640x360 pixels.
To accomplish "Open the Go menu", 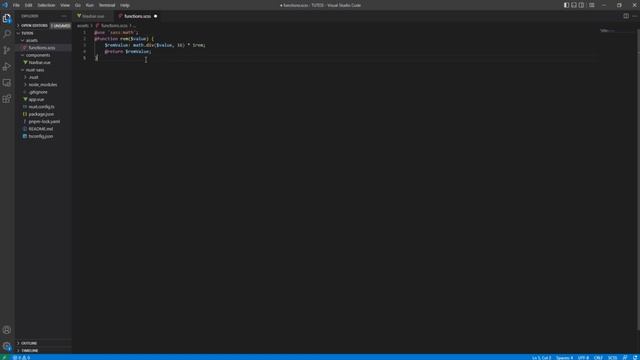I will pos(78,5).
